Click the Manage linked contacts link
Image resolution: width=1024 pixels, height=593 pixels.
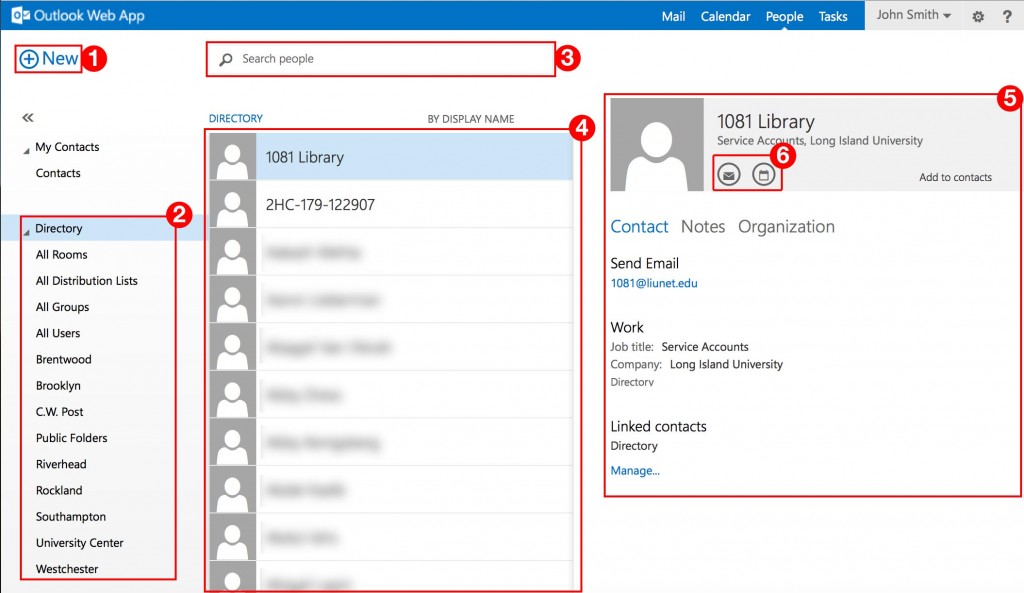[635, 470]
